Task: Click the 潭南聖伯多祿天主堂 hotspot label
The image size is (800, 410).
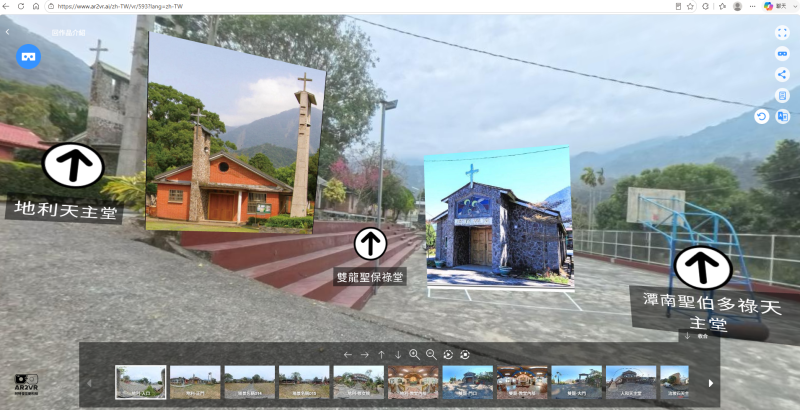Action: coord(712,314)
